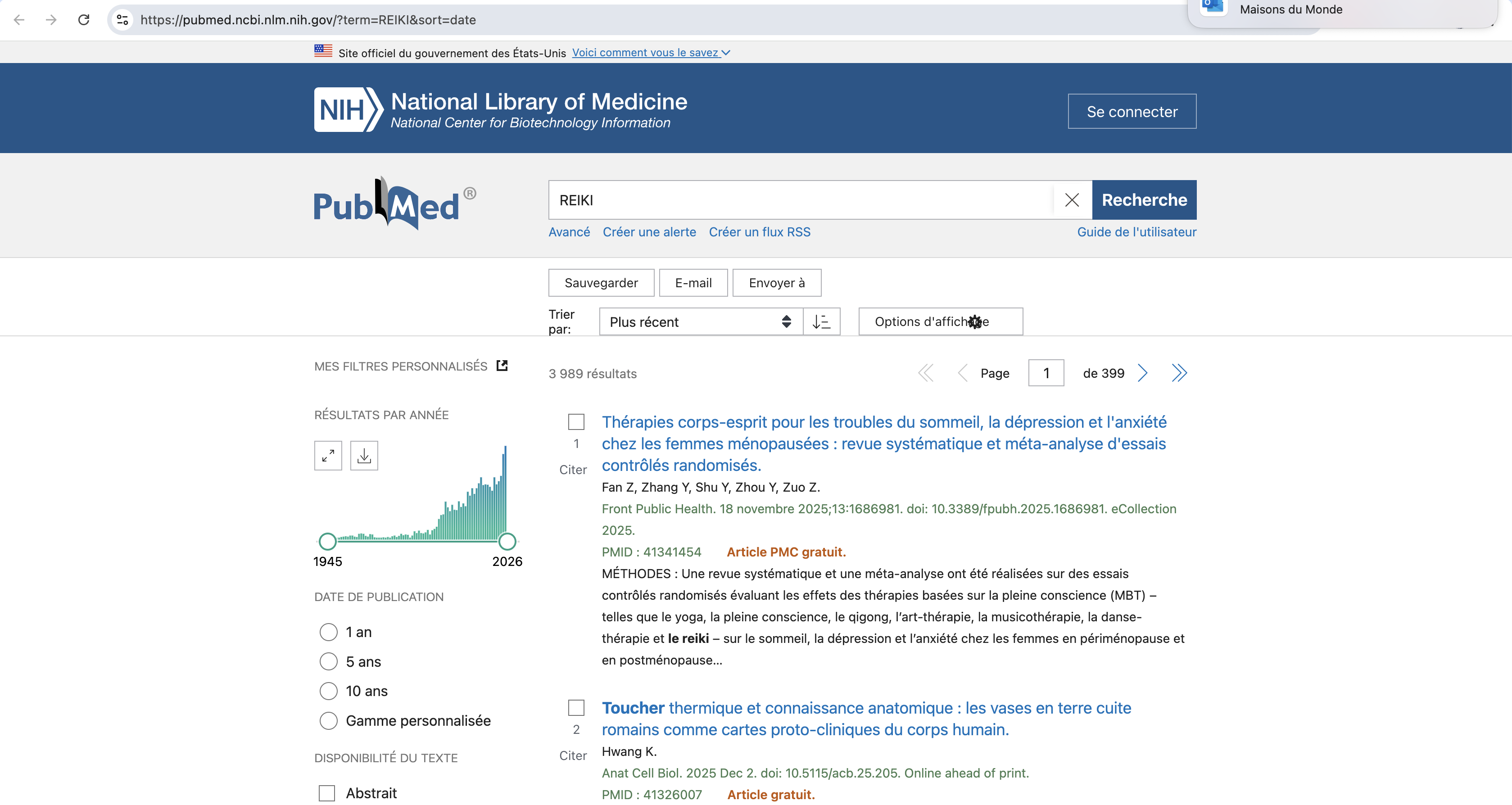
Task: Click author name Hwang K.
Action: pyautogui.click(x=629, y=751)
